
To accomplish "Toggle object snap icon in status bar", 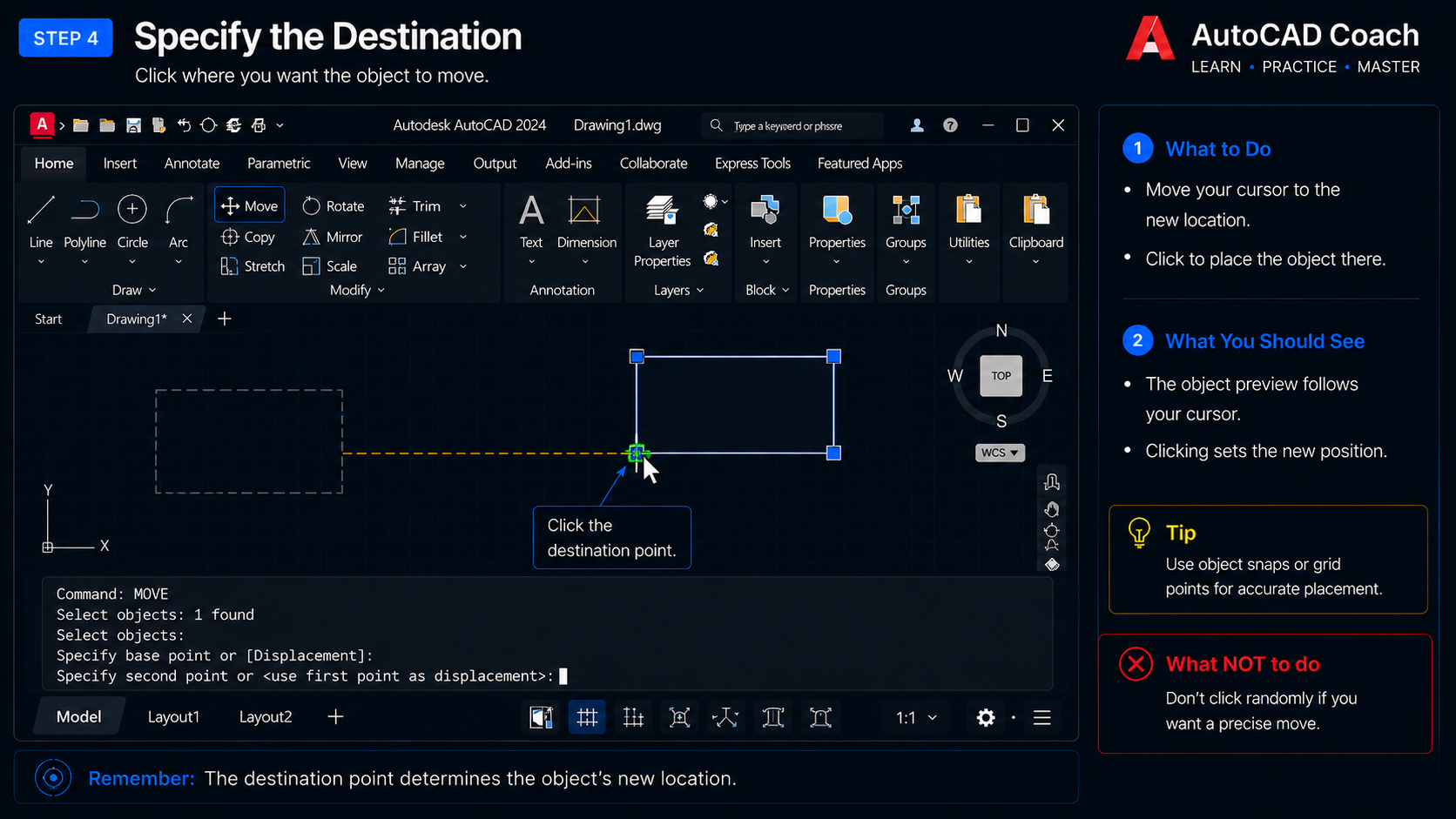I will (x=679, y=717).
